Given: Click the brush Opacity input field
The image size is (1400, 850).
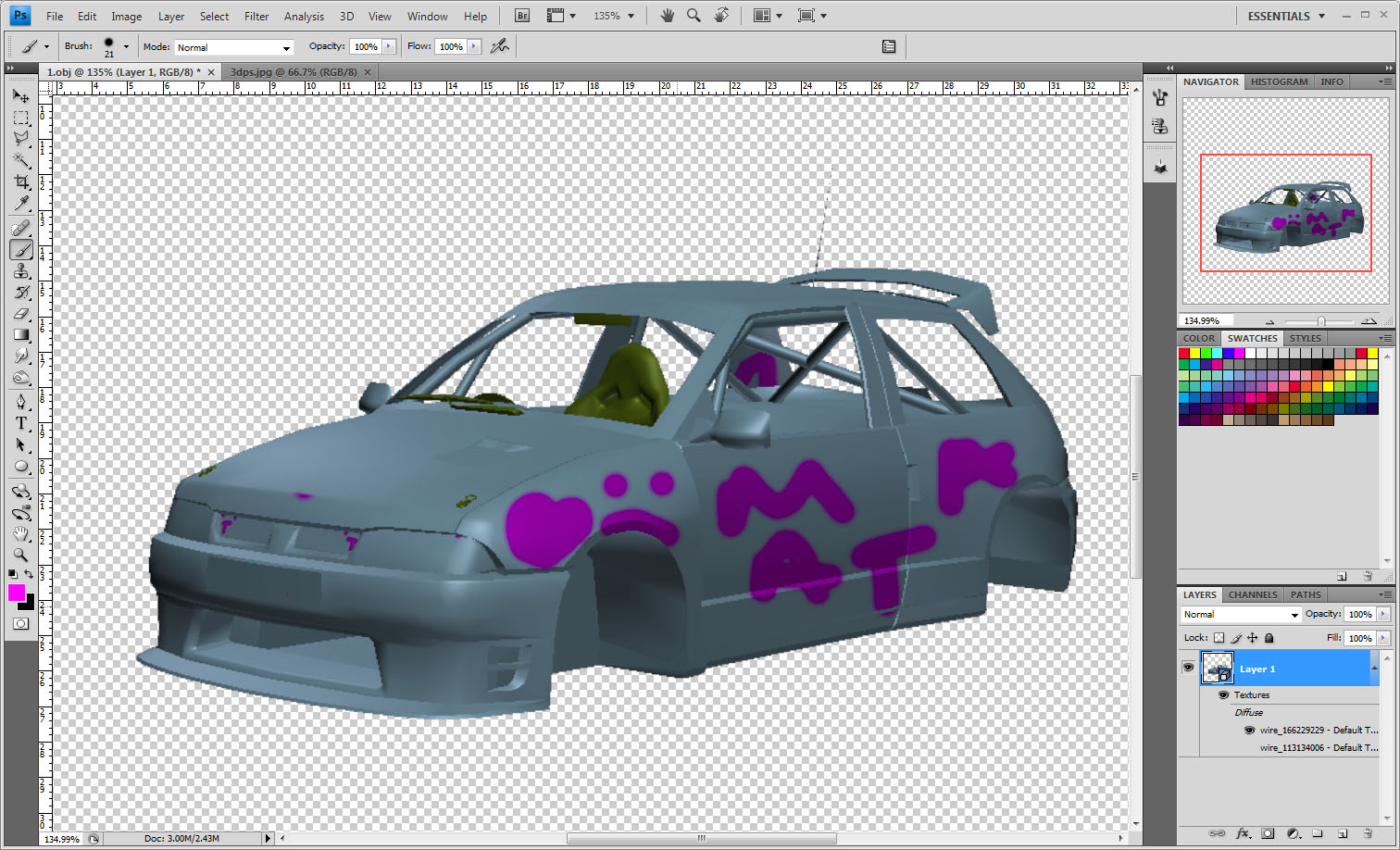Looking at the screenshot, I should coord(366,47).
